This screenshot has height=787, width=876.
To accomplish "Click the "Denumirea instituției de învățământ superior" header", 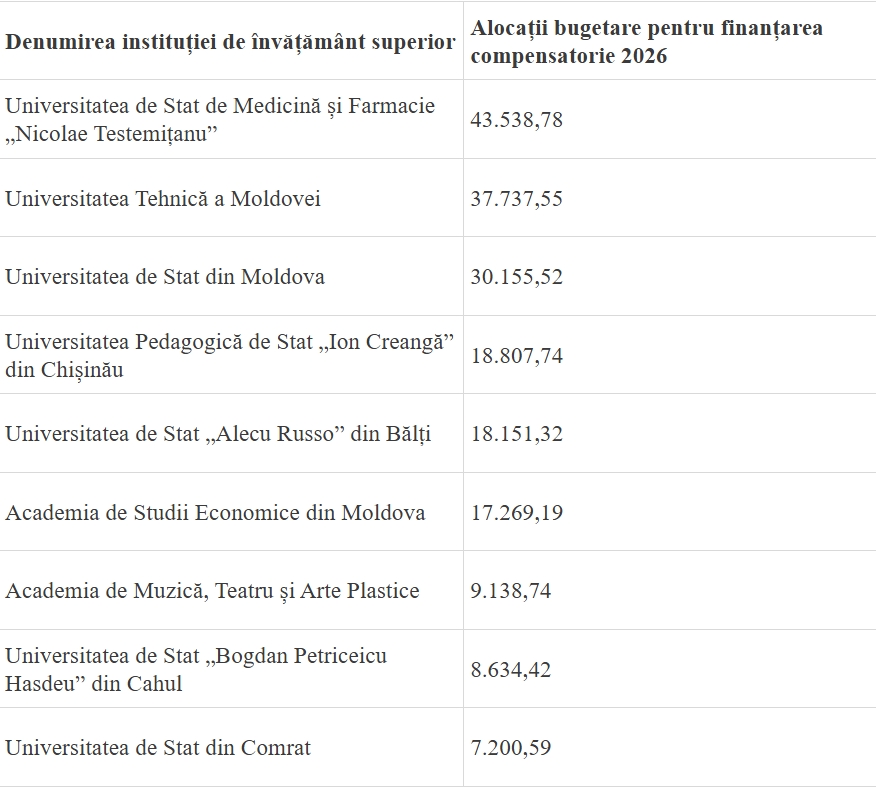I will (x=230, y=42).
